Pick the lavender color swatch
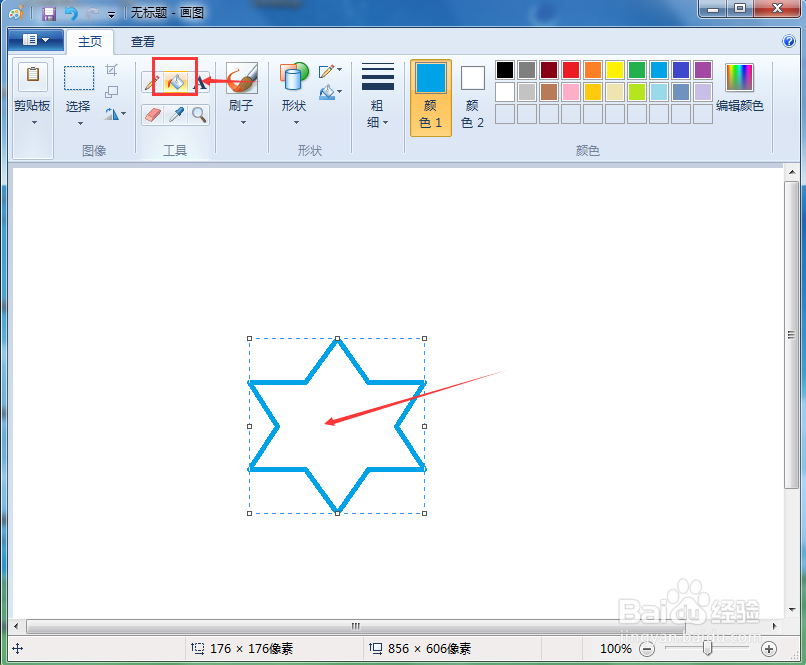 703,92
